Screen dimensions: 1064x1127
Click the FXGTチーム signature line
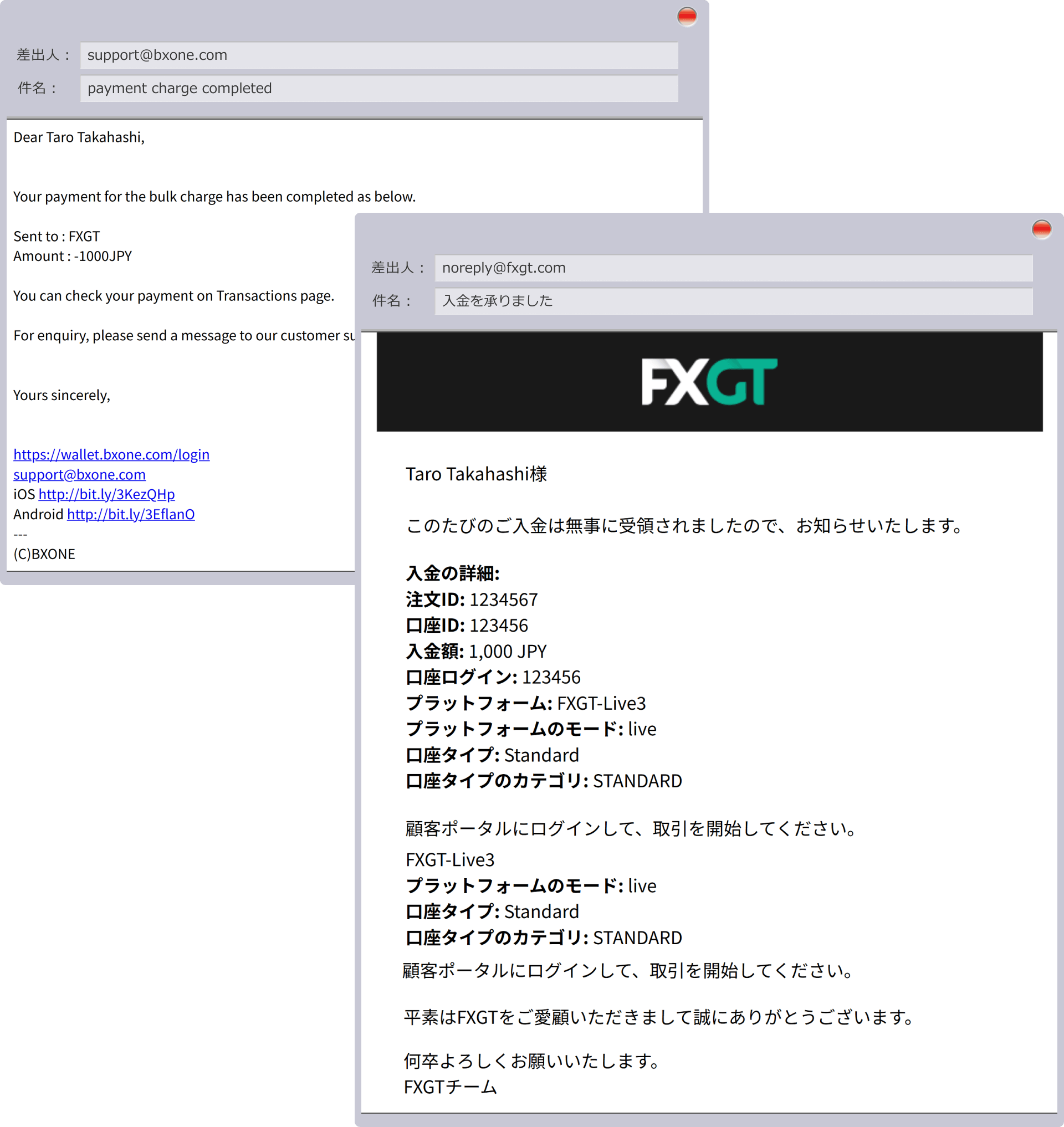(451, 1086)
